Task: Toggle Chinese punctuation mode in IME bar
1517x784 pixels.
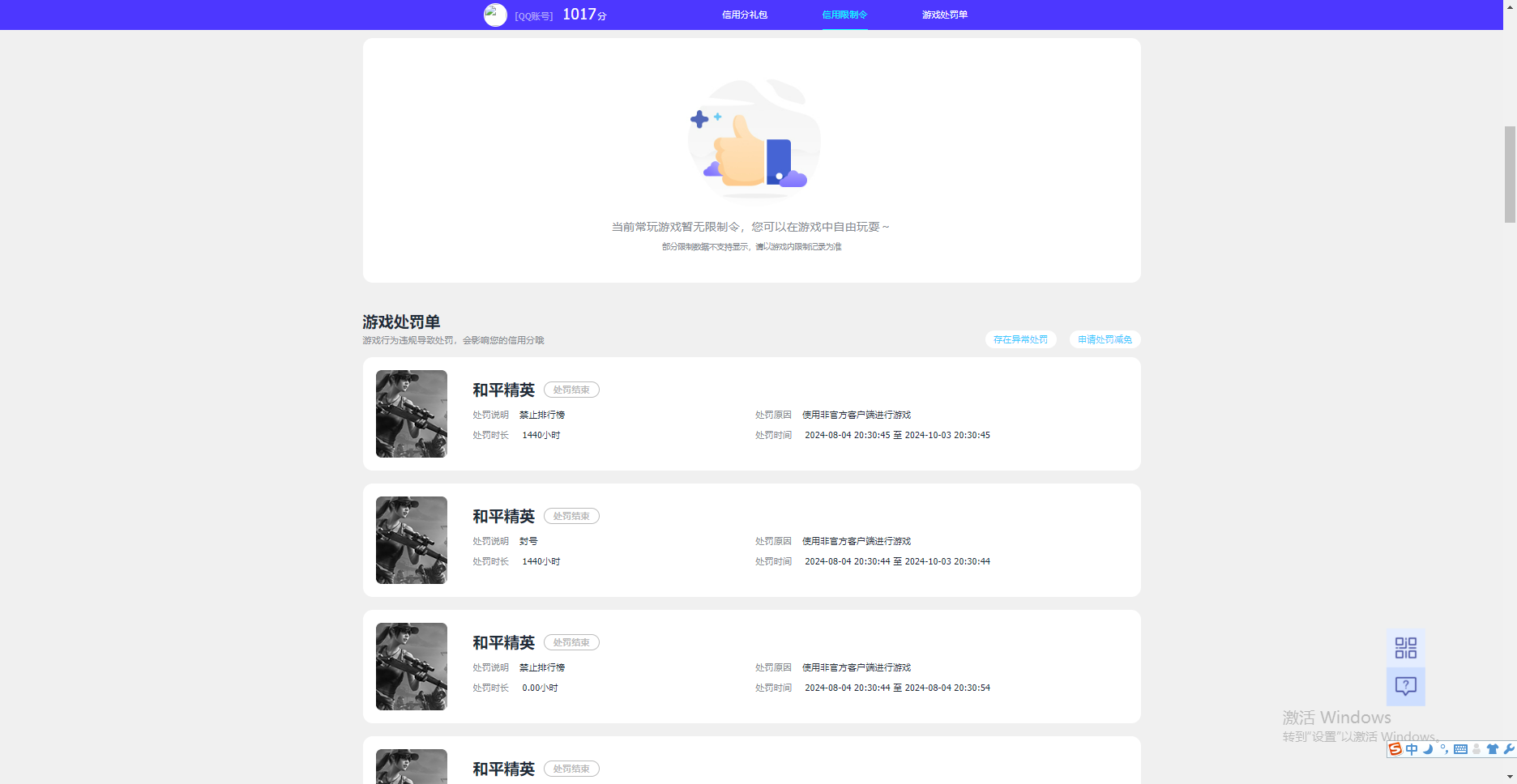Action: tap(1444, 749)
